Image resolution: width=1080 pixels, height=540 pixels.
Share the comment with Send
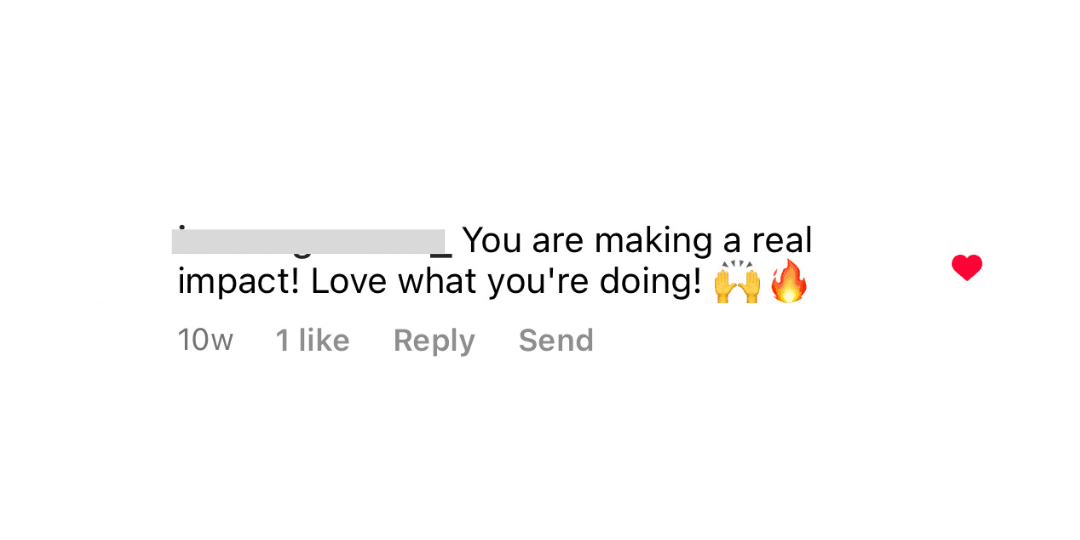tap(555, 341)
